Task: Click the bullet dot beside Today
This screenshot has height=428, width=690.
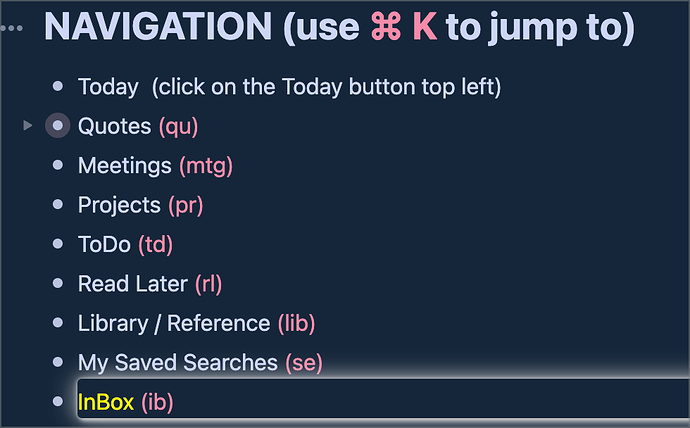Action: coord(58,87)
